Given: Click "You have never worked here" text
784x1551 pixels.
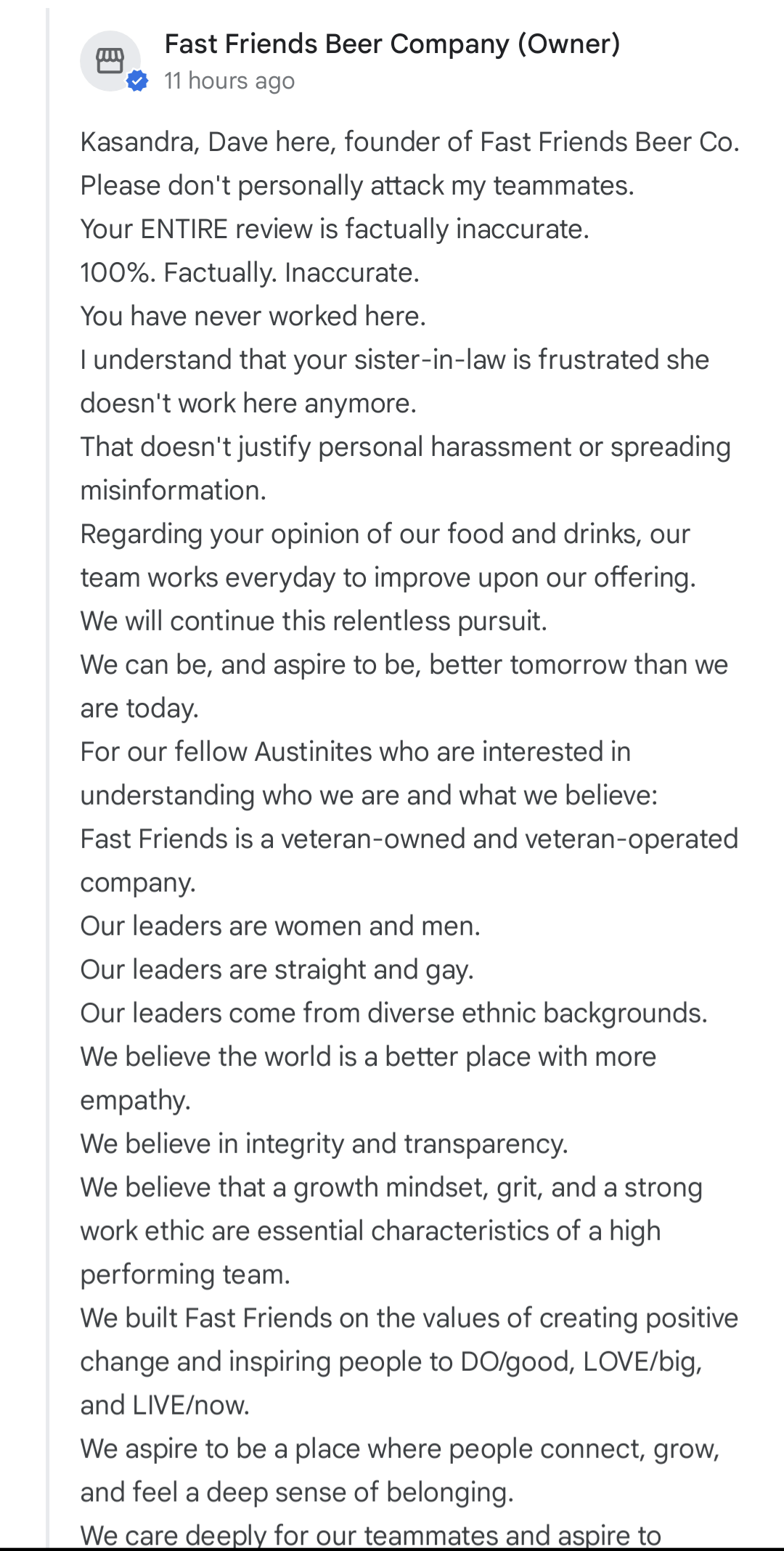Looking at the screenshot, I should click(x=253, y=317).
